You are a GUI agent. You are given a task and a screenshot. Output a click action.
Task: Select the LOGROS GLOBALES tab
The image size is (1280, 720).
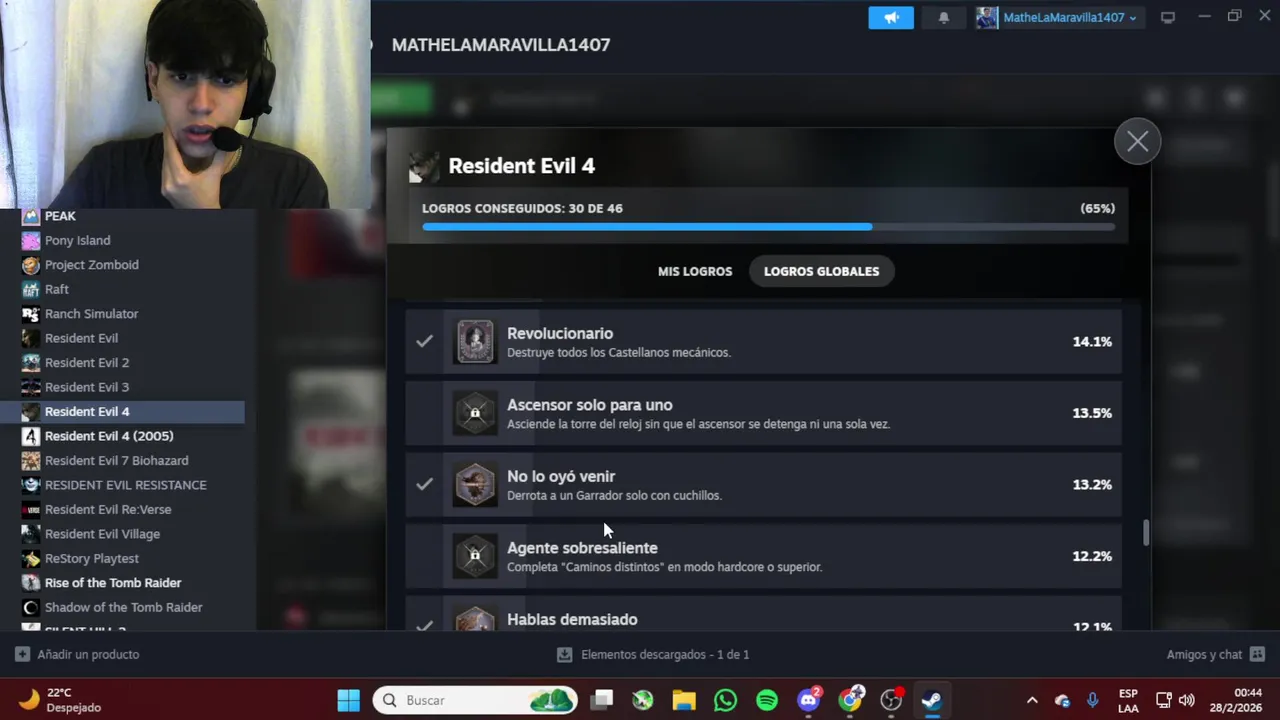(821, 271)
